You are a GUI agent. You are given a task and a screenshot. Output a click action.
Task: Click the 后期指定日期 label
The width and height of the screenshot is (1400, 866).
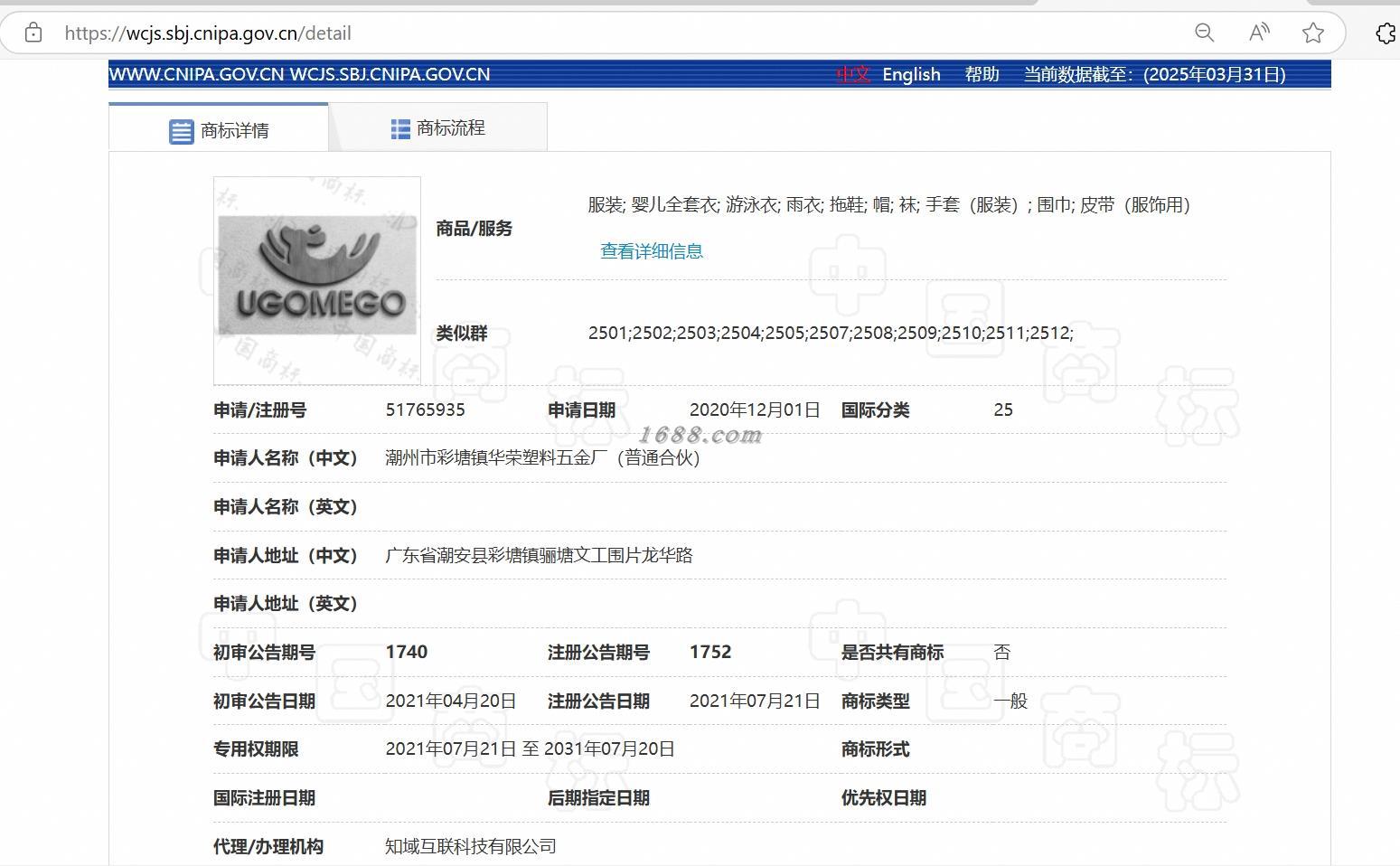coord(599,797)
